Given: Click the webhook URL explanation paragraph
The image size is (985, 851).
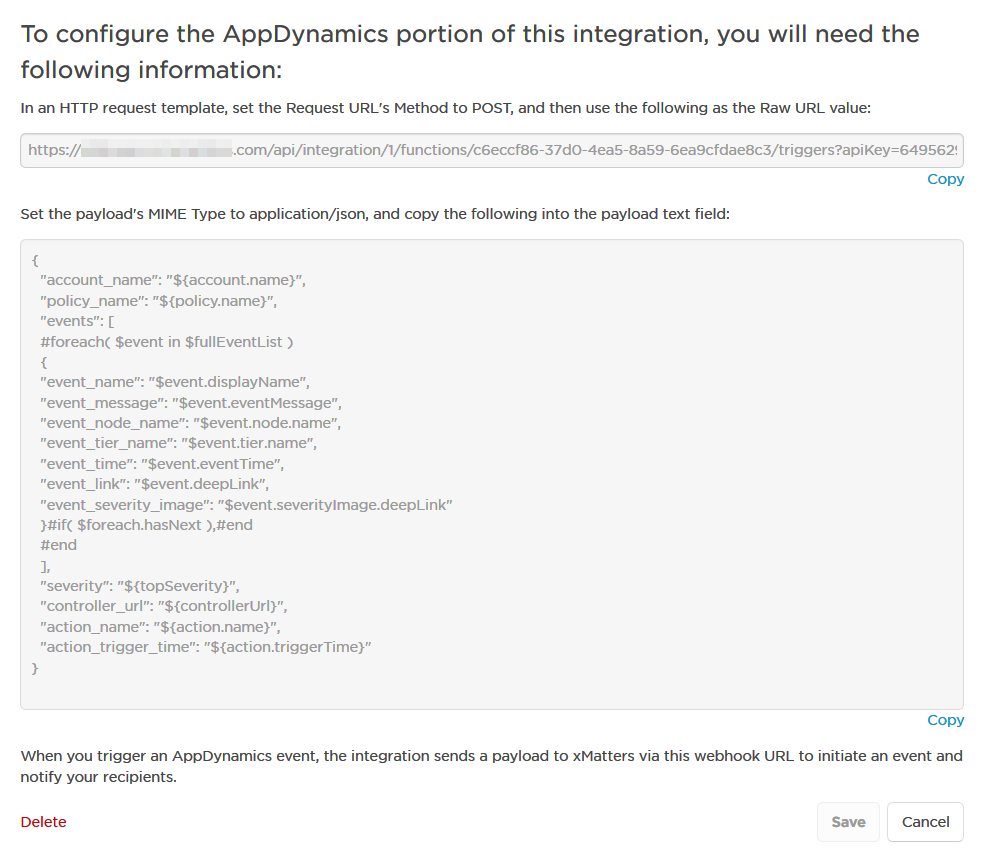Looking at the screenshot, I should click(x=492, y=766).
